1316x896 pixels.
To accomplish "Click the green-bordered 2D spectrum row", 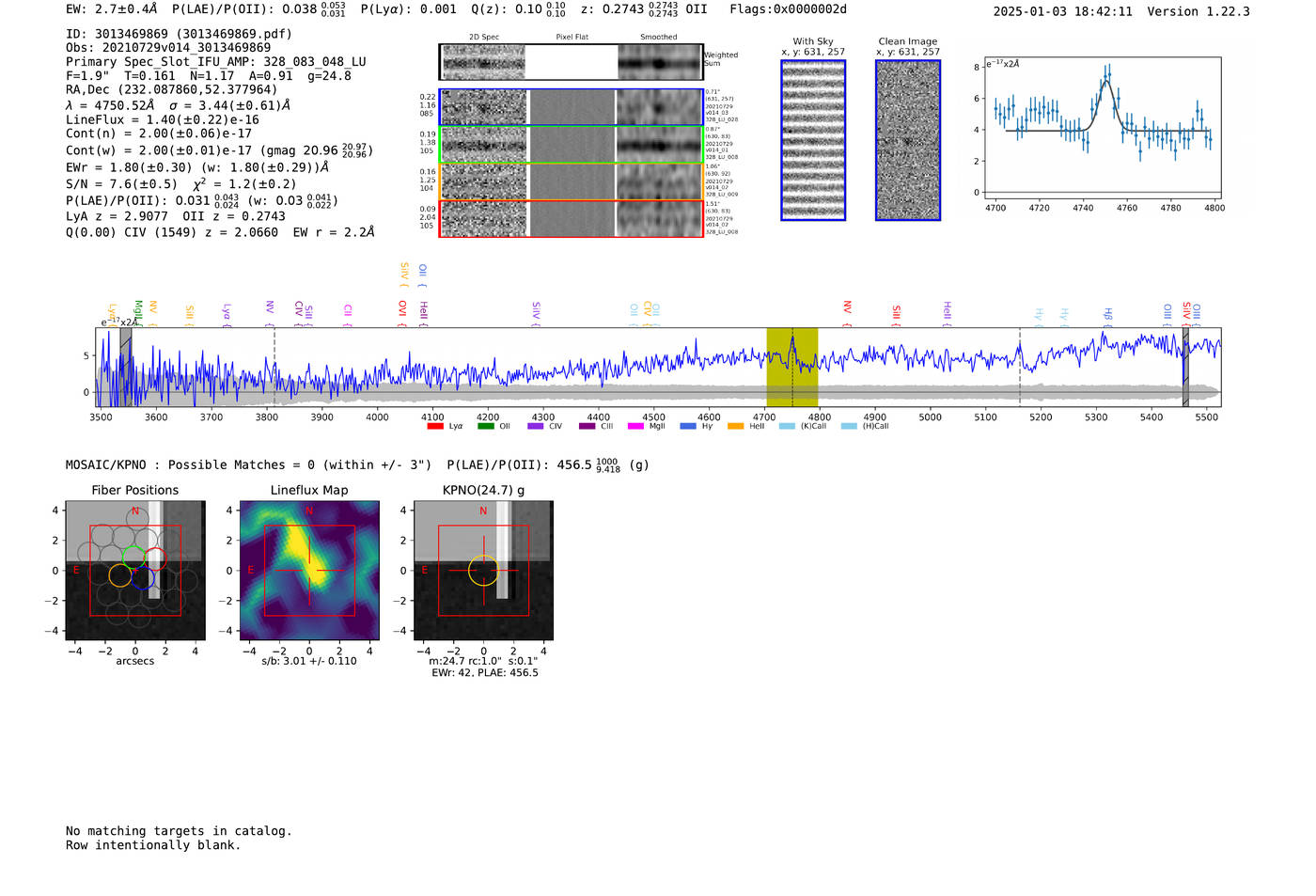I will pos(571,145).
